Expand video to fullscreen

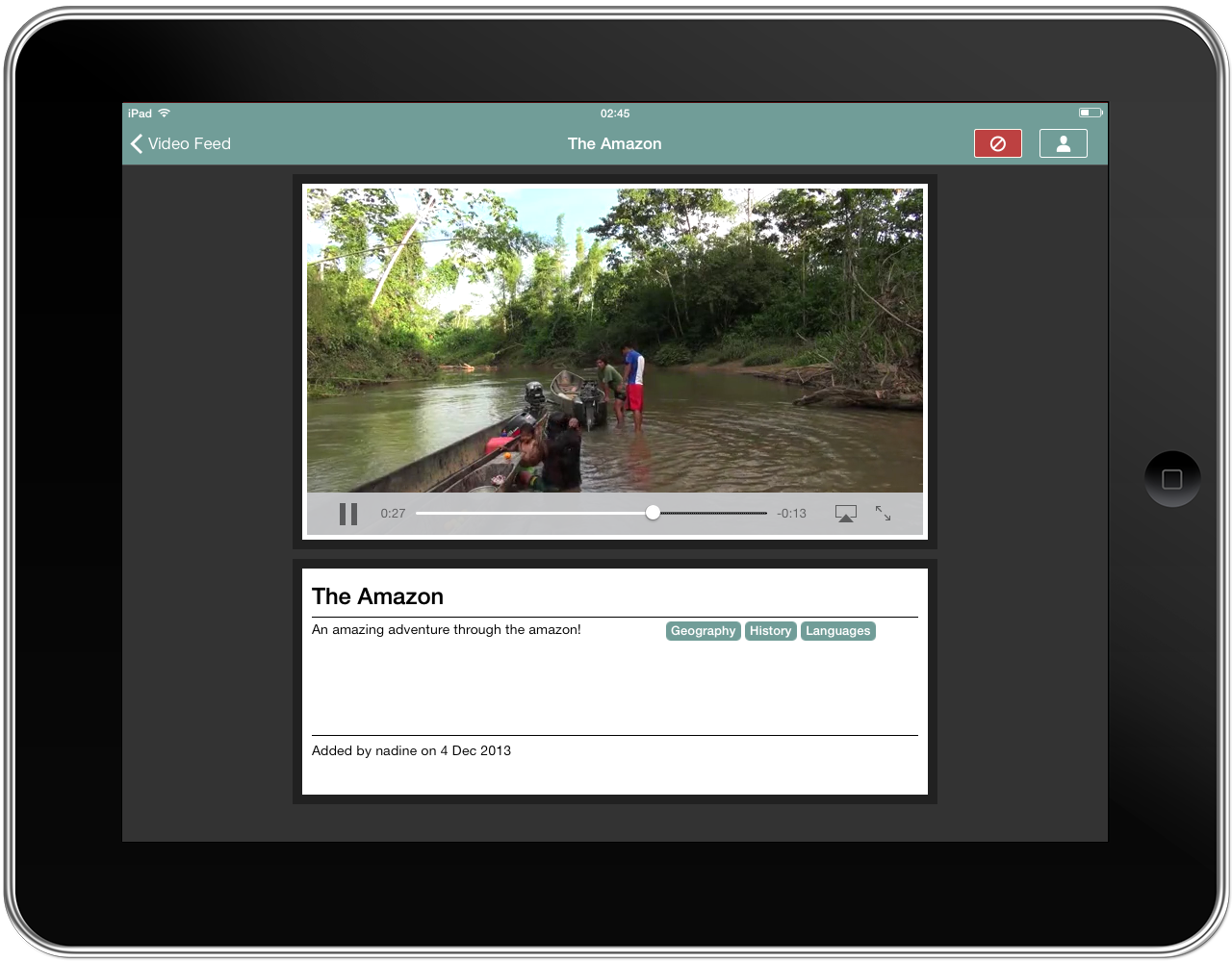click(883, 514)
